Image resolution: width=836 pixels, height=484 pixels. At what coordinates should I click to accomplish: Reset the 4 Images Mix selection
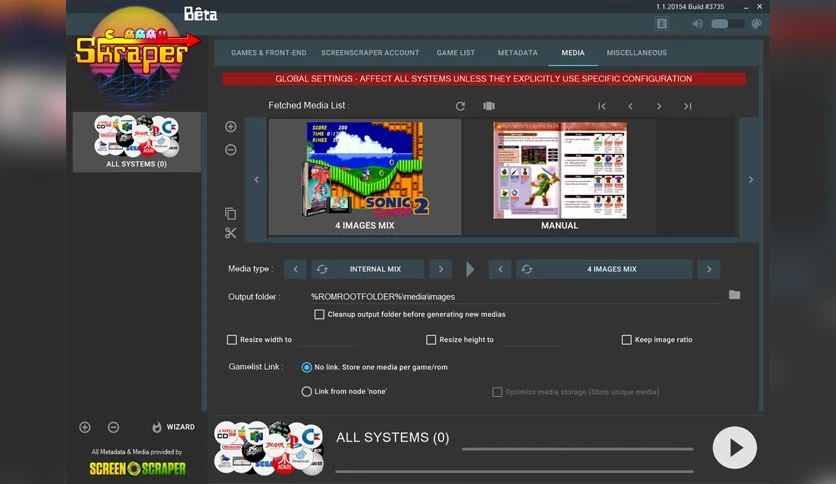click(x=527, y=269)
